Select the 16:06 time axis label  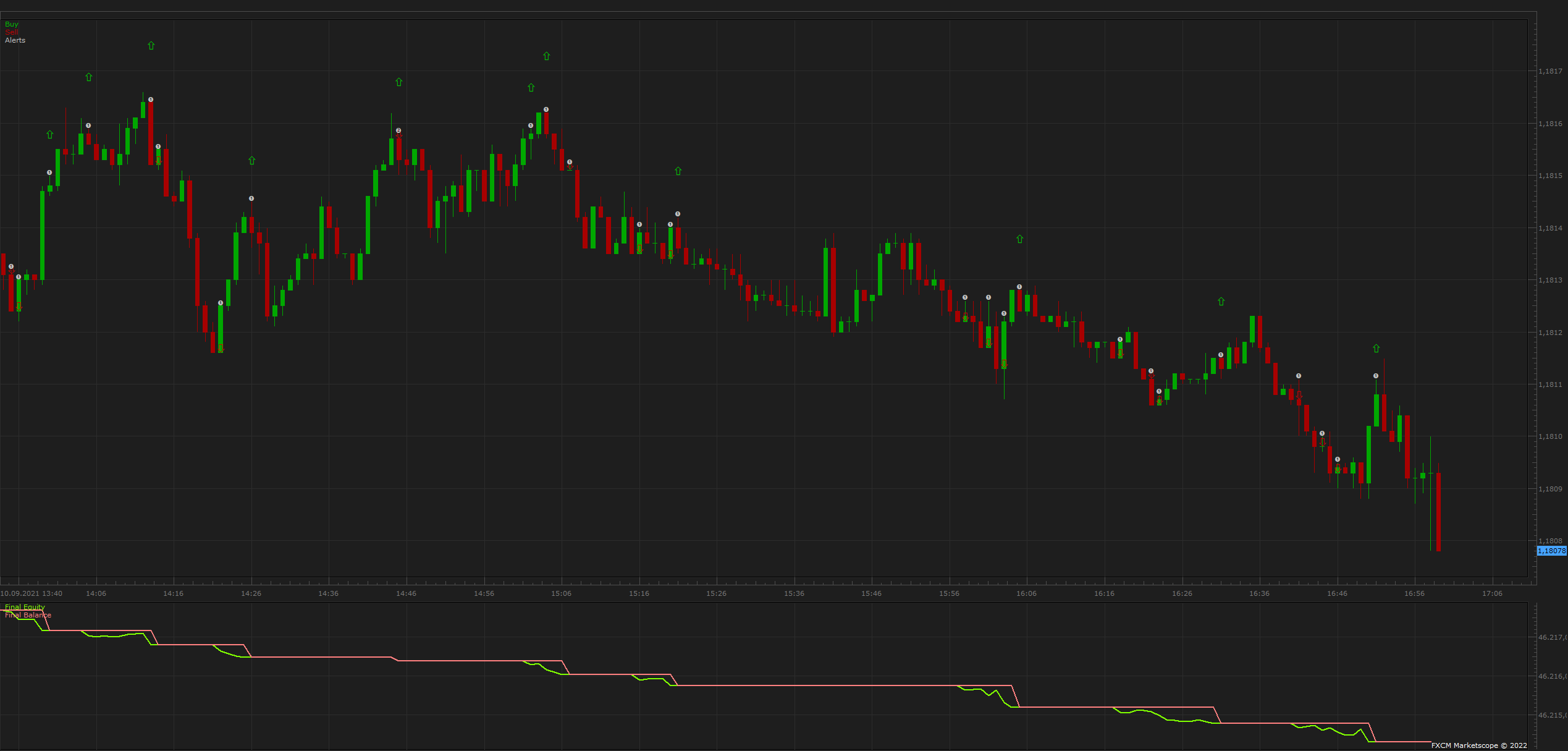[1026, 593]
